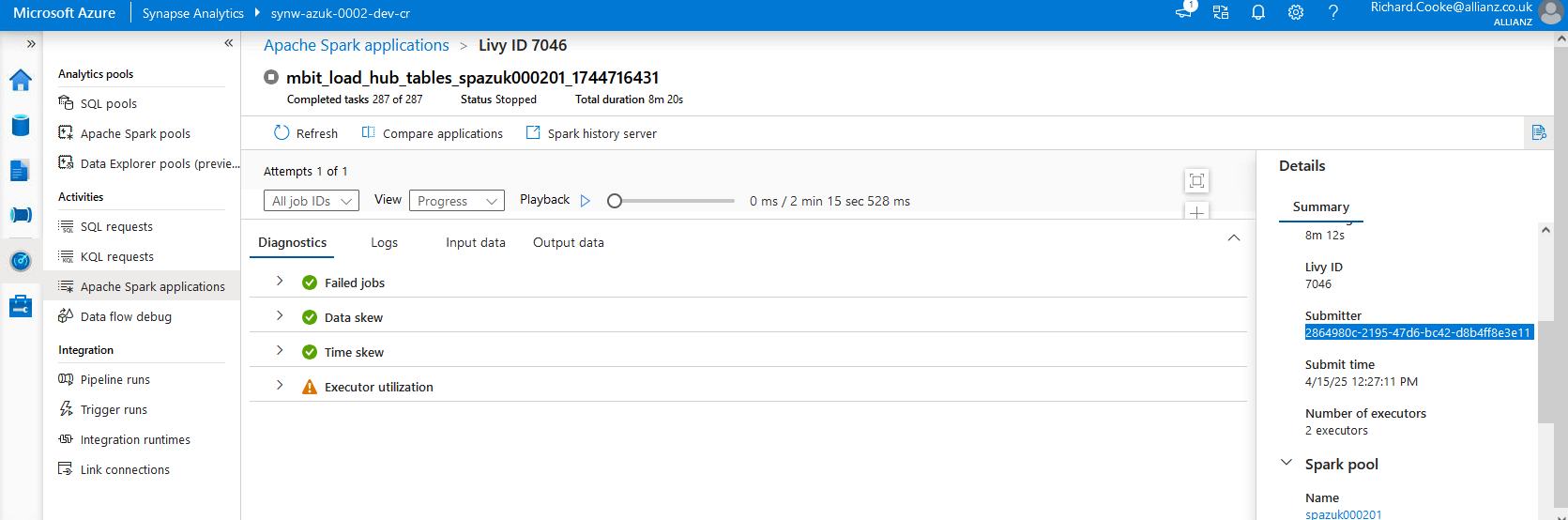The image size is (1568, 520).
Task: Expand the Time skew row
Action: [x=280, y=350]
